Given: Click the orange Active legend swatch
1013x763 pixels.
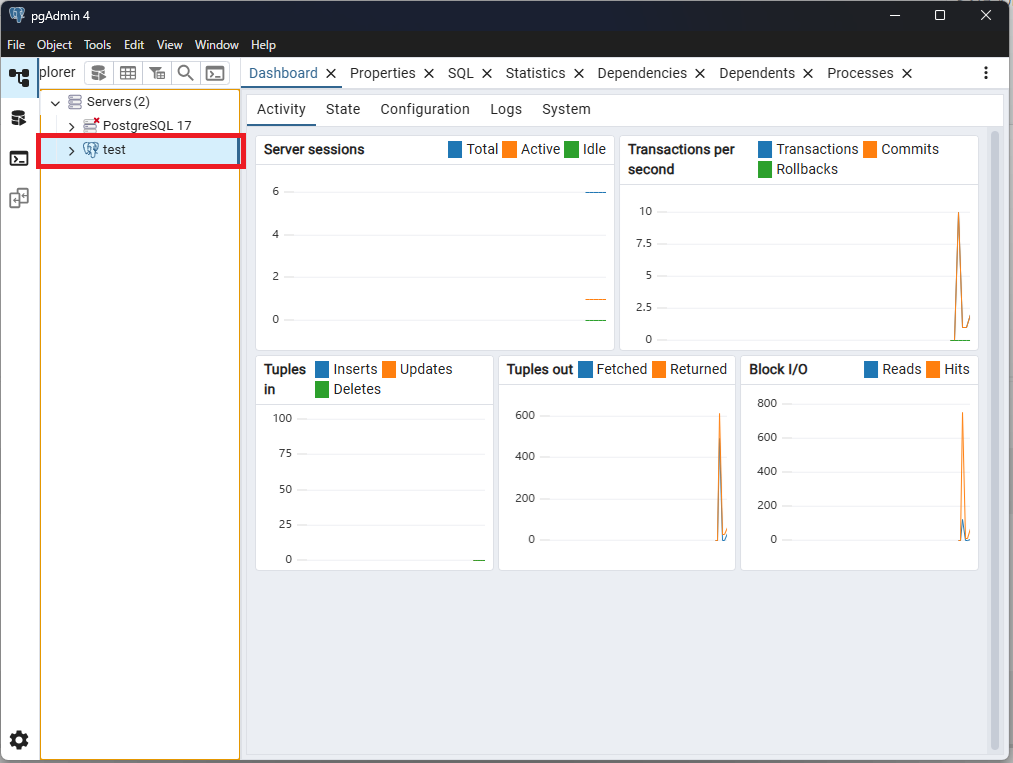Looking at the screenshot, I should pyautogui.click(x=509, y=149).
